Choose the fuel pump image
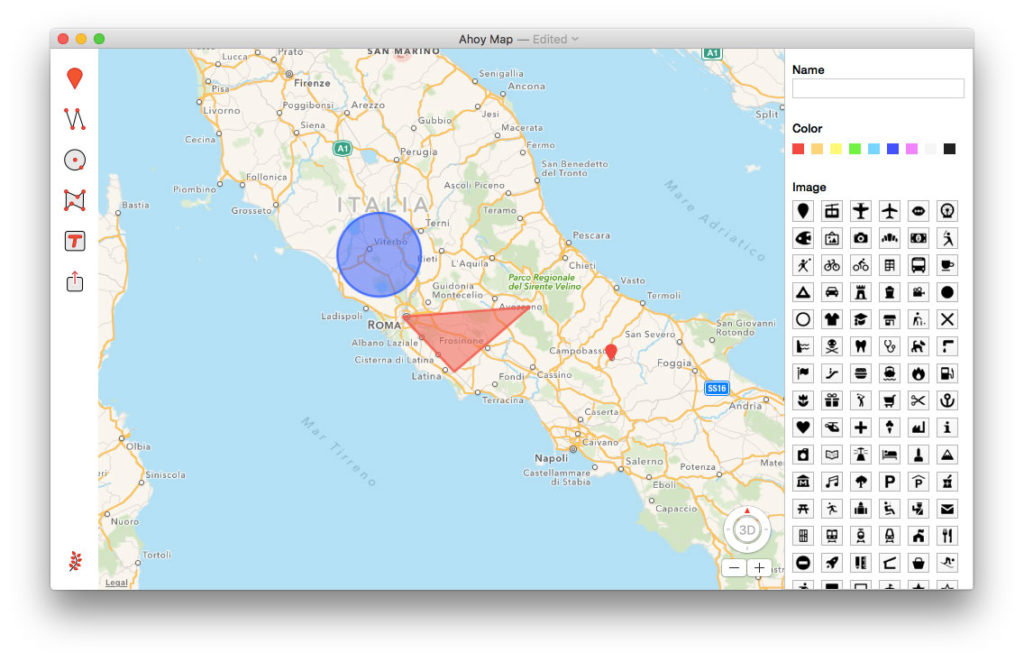1024x662 pixels. point(947,373)
